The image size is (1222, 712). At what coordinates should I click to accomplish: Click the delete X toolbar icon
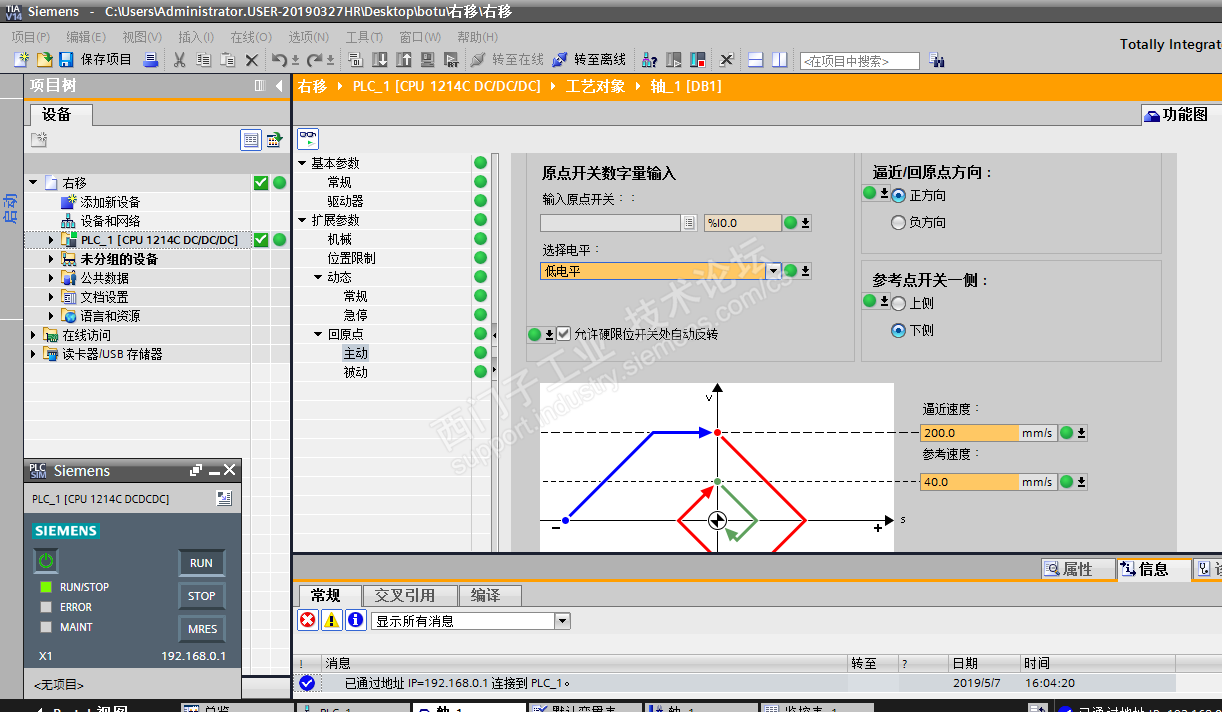pyautogui.click(x=252, y=60)
